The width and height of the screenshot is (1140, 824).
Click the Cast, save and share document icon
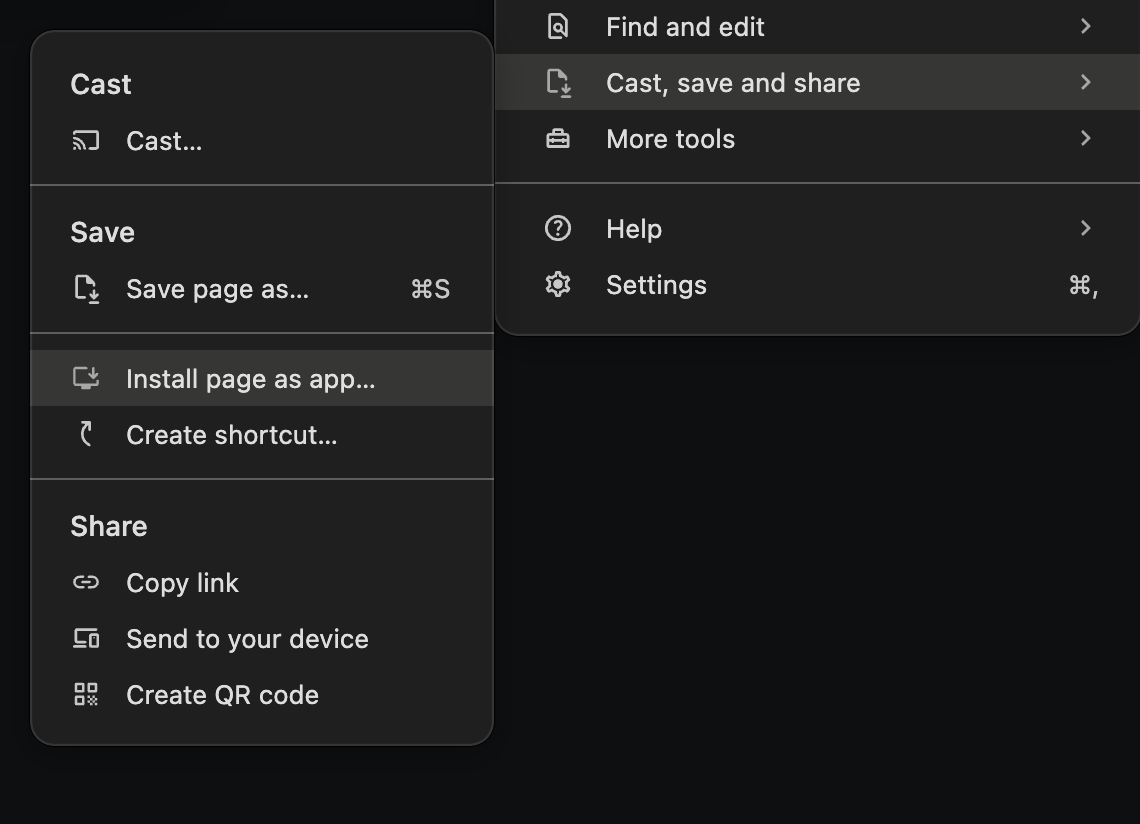pos(558,82)
